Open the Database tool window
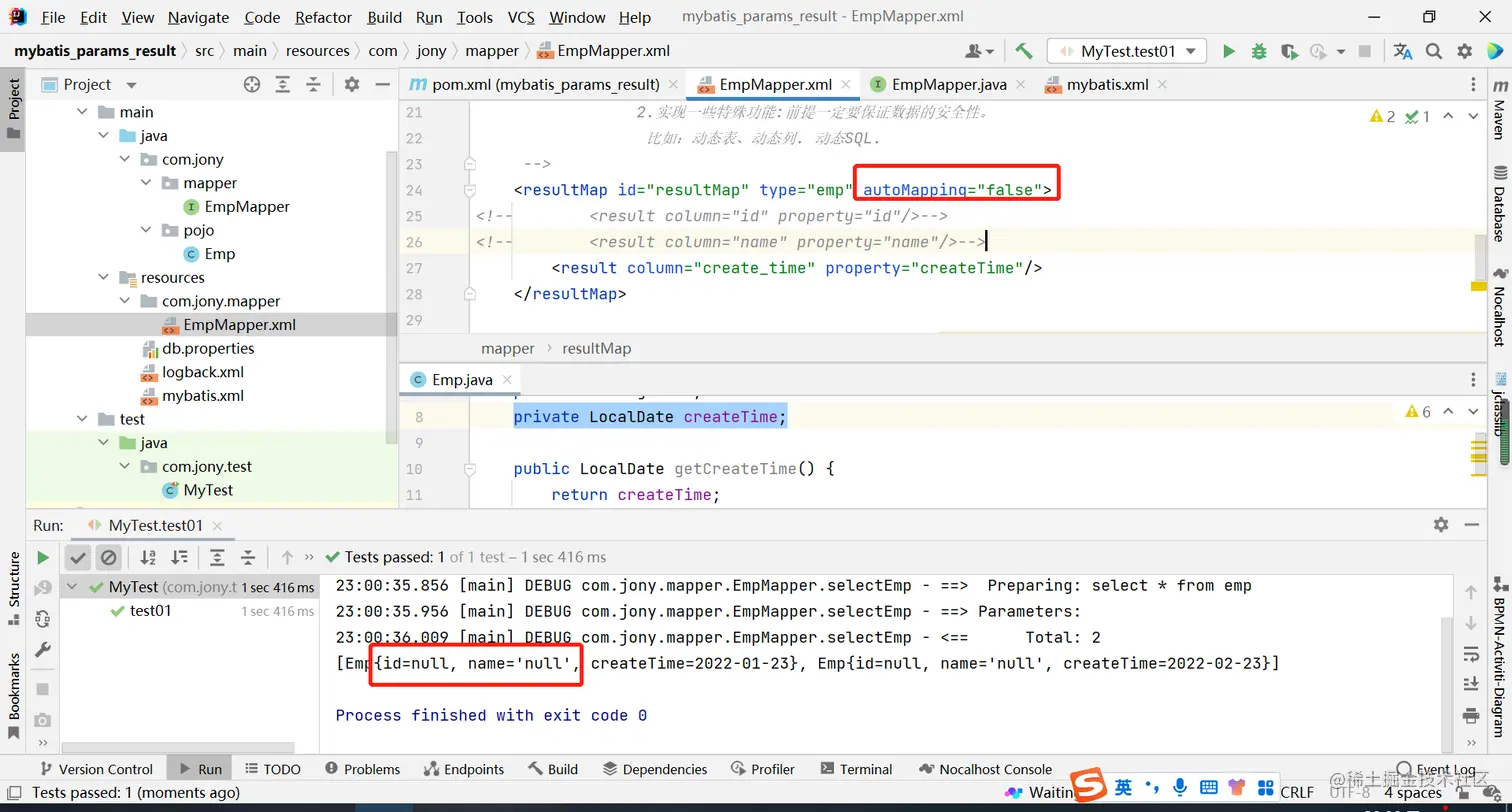 tap(1499, 203)
